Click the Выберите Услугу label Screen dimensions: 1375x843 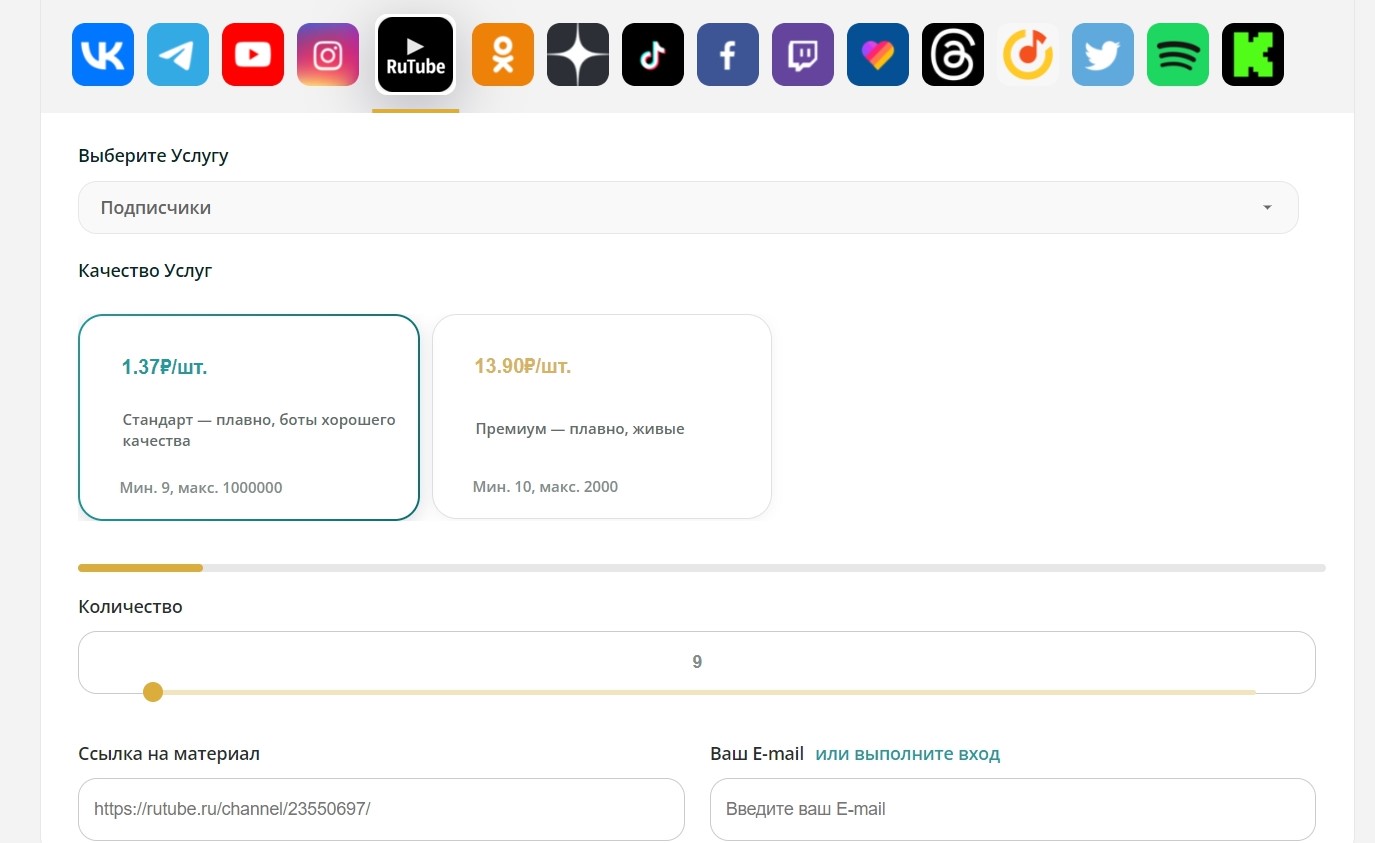tap(153, 156)
